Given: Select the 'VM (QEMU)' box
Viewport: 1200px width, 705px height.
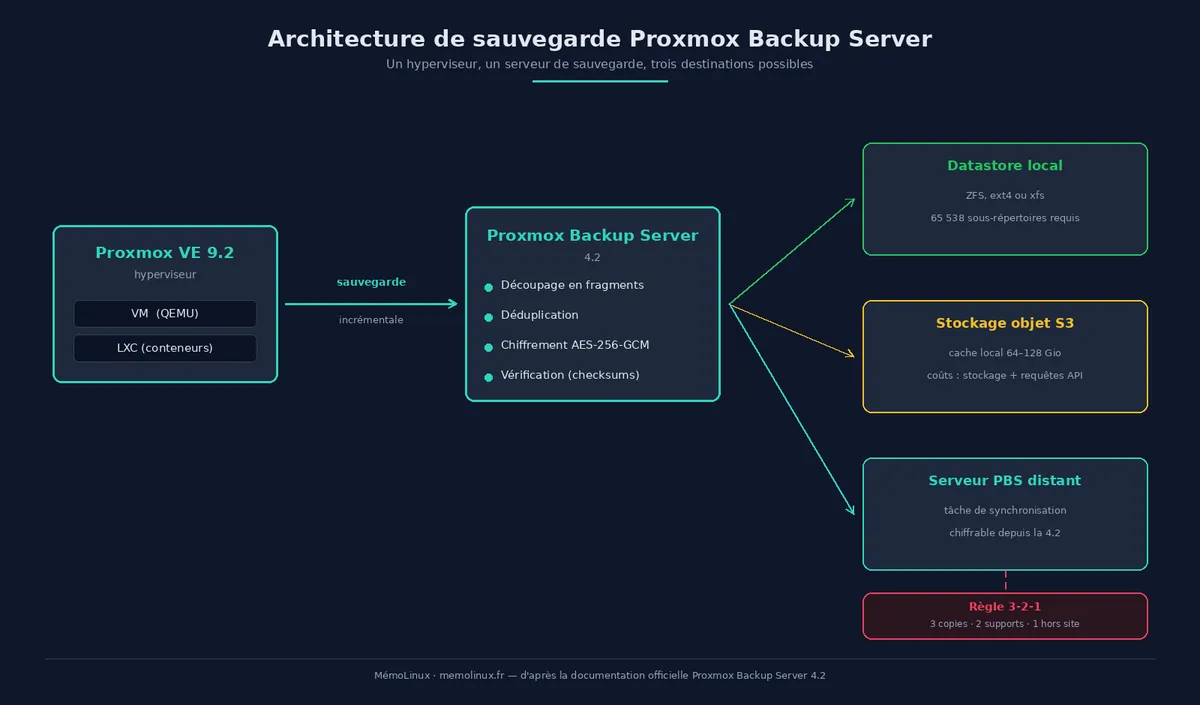Looking at the screenshot, I should pyautogui.click(x=165, y=314).
